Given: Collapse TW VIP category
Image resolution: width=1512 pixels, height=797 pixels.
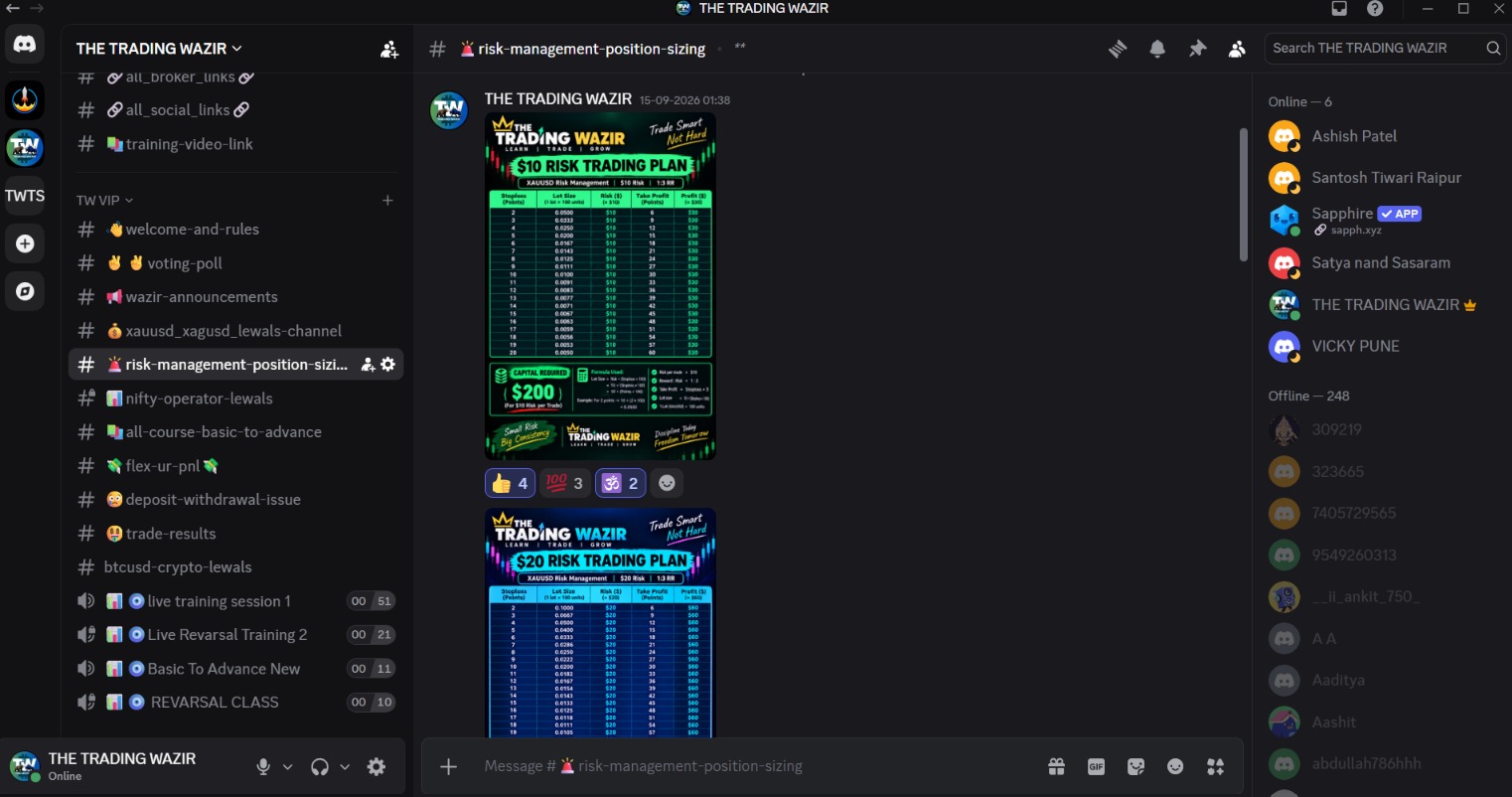Looking at the screenshot, I should click(x=104, y=201).
